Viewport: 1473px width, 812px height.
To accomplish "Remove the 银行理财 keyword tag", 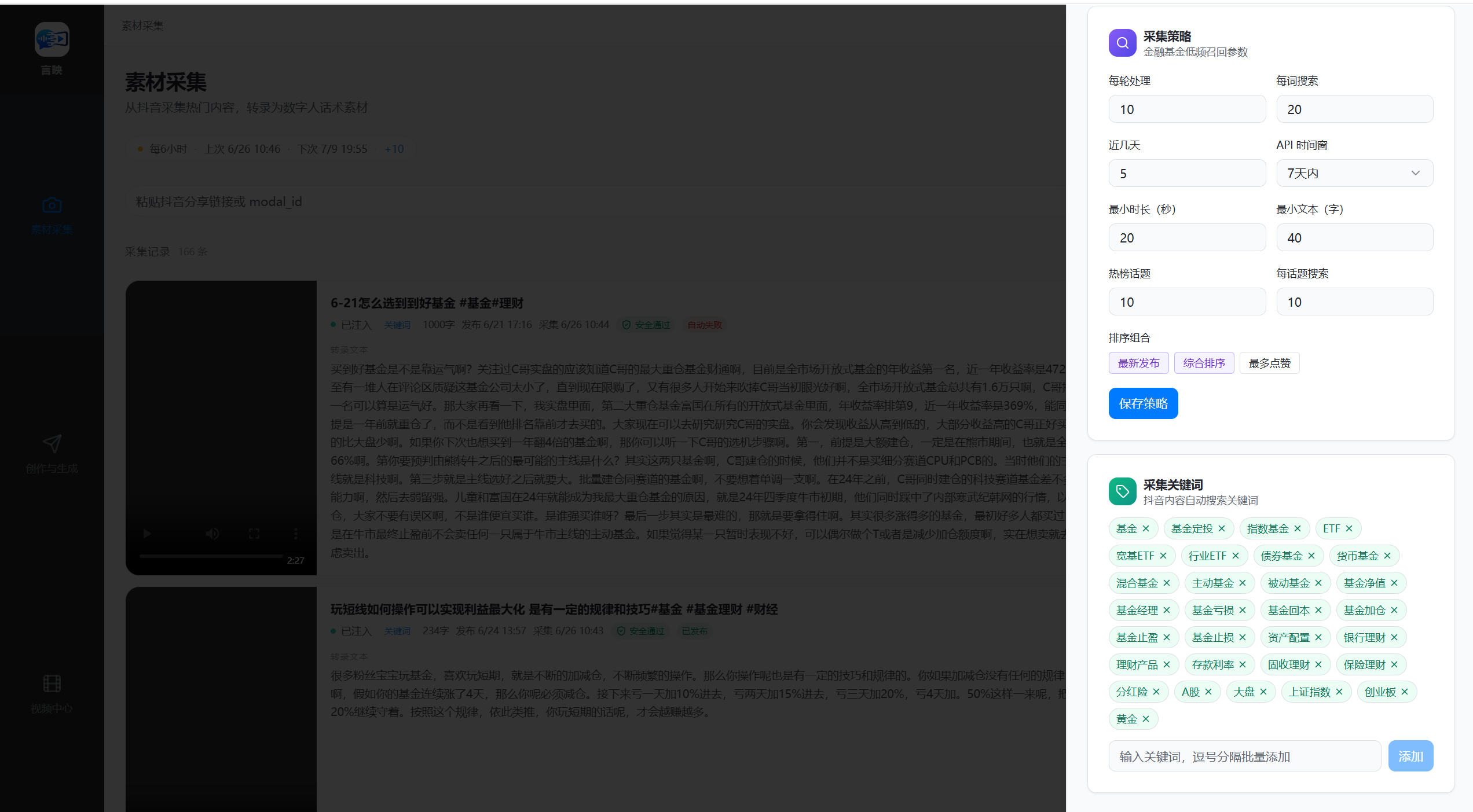I will tap(1394, 637).
